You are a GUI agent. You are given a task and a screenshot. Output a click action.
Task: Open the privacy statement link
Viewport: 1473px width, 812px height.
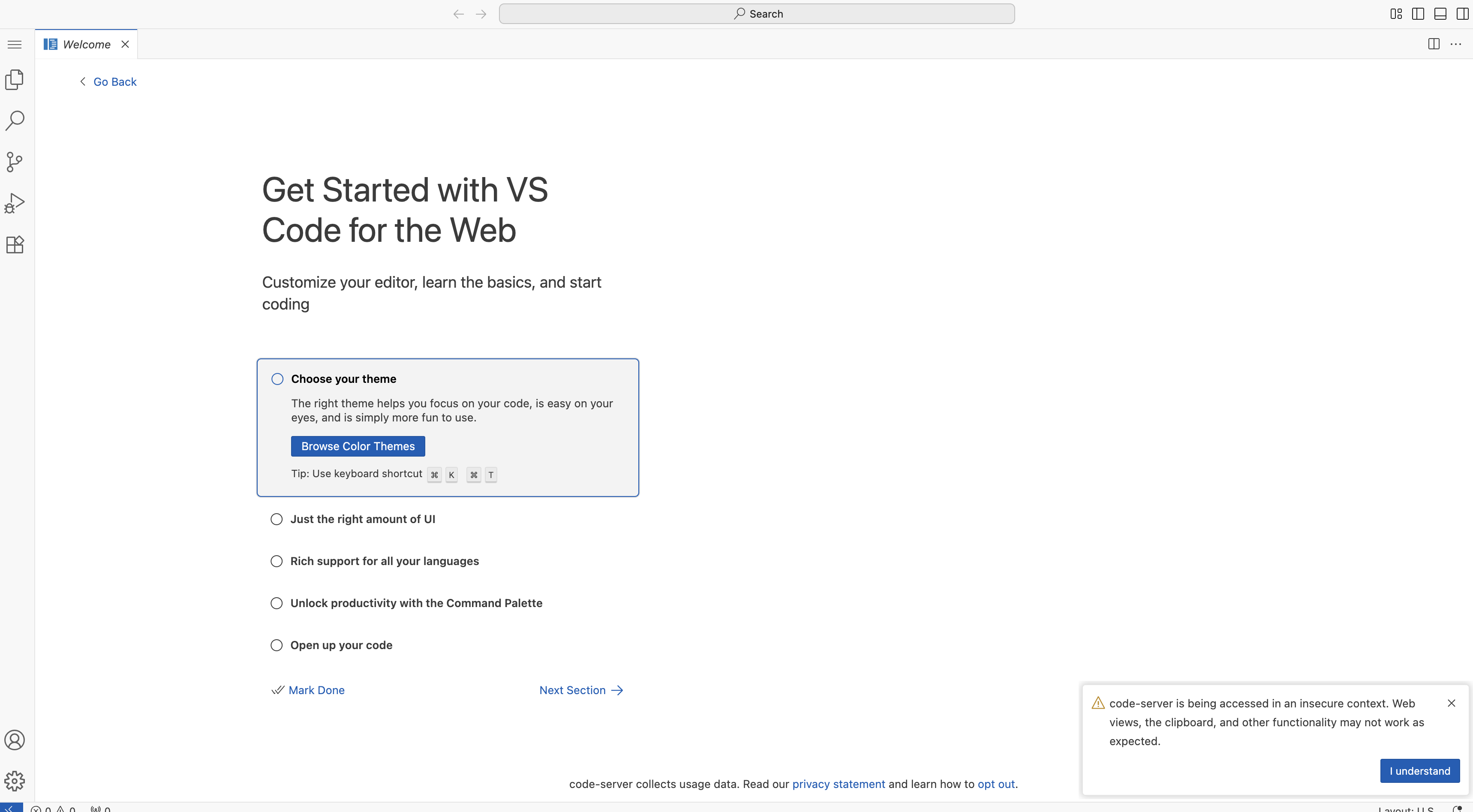point(838,784)
